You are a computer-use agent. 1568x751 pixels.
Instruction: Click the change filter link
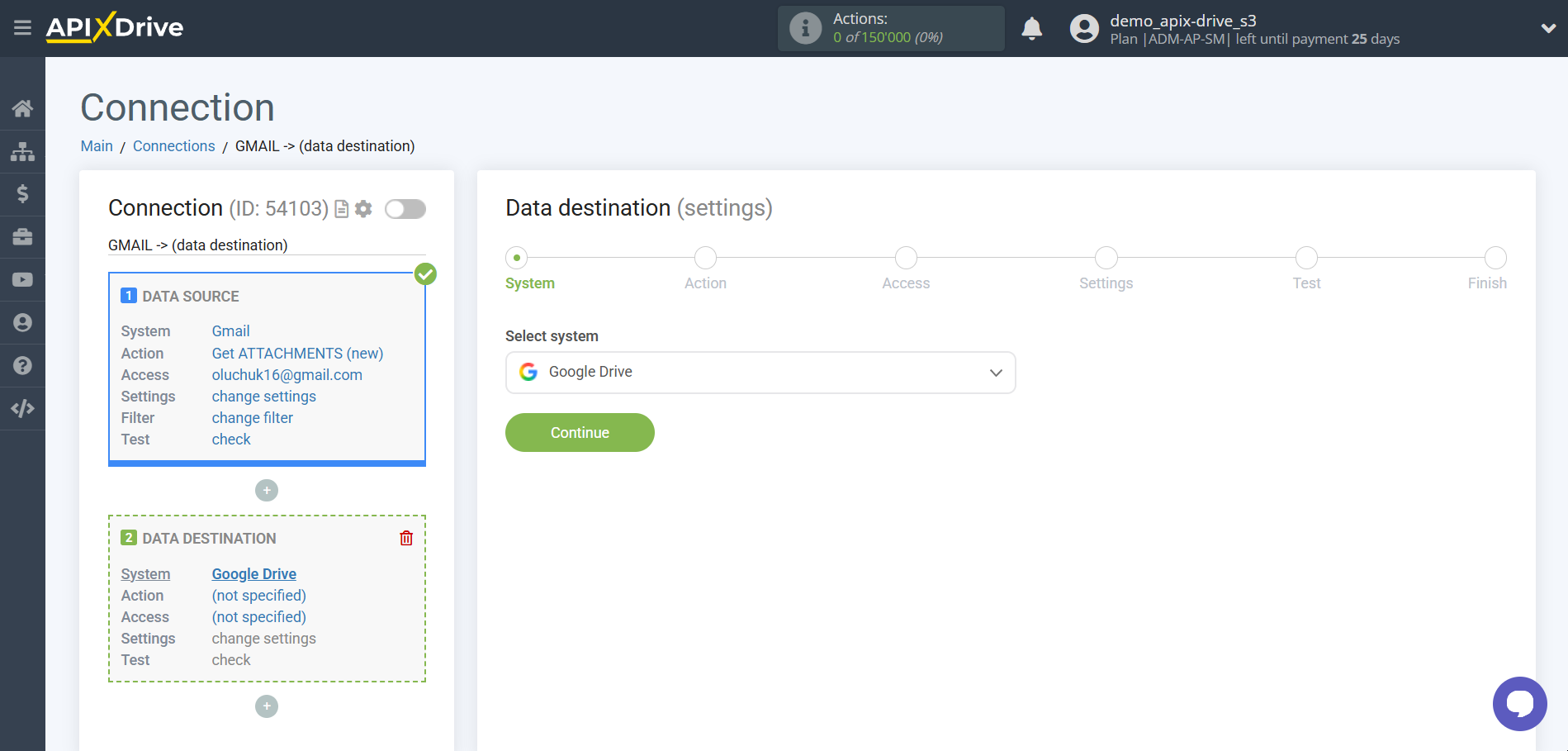tap(252, 418)
